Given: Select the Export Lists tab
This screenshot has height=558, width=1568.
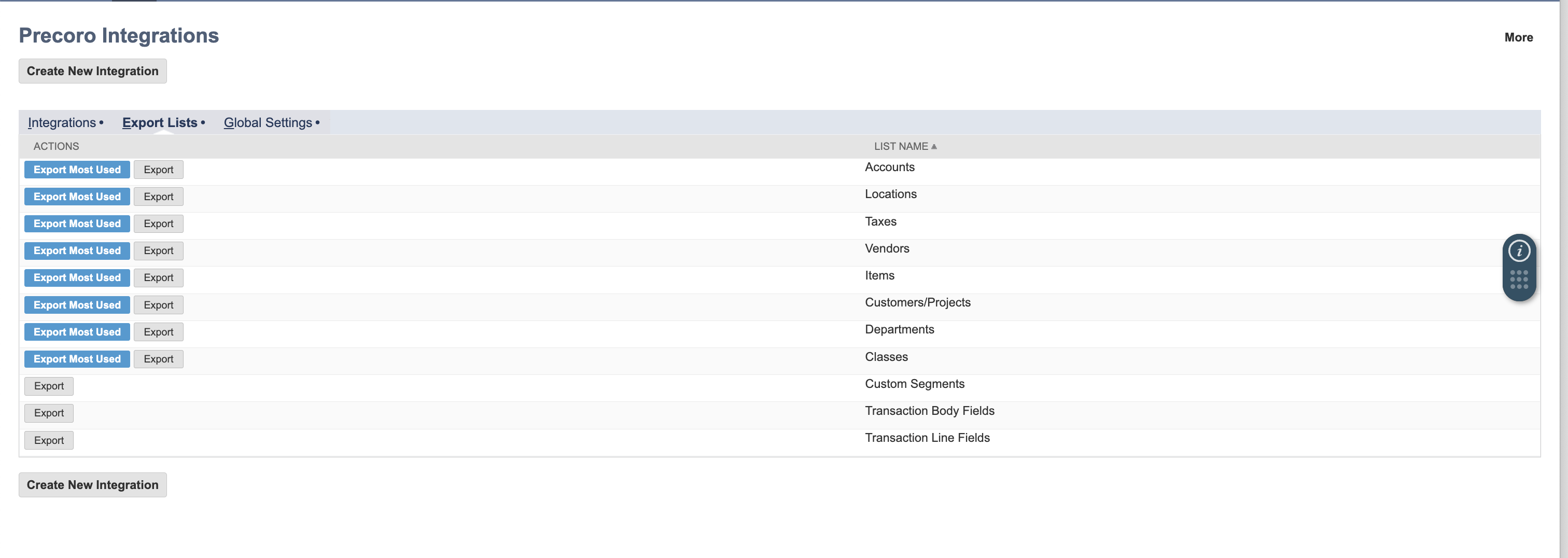Looking at the screenshot, I should pyautogui.click(x=160, y=122).
